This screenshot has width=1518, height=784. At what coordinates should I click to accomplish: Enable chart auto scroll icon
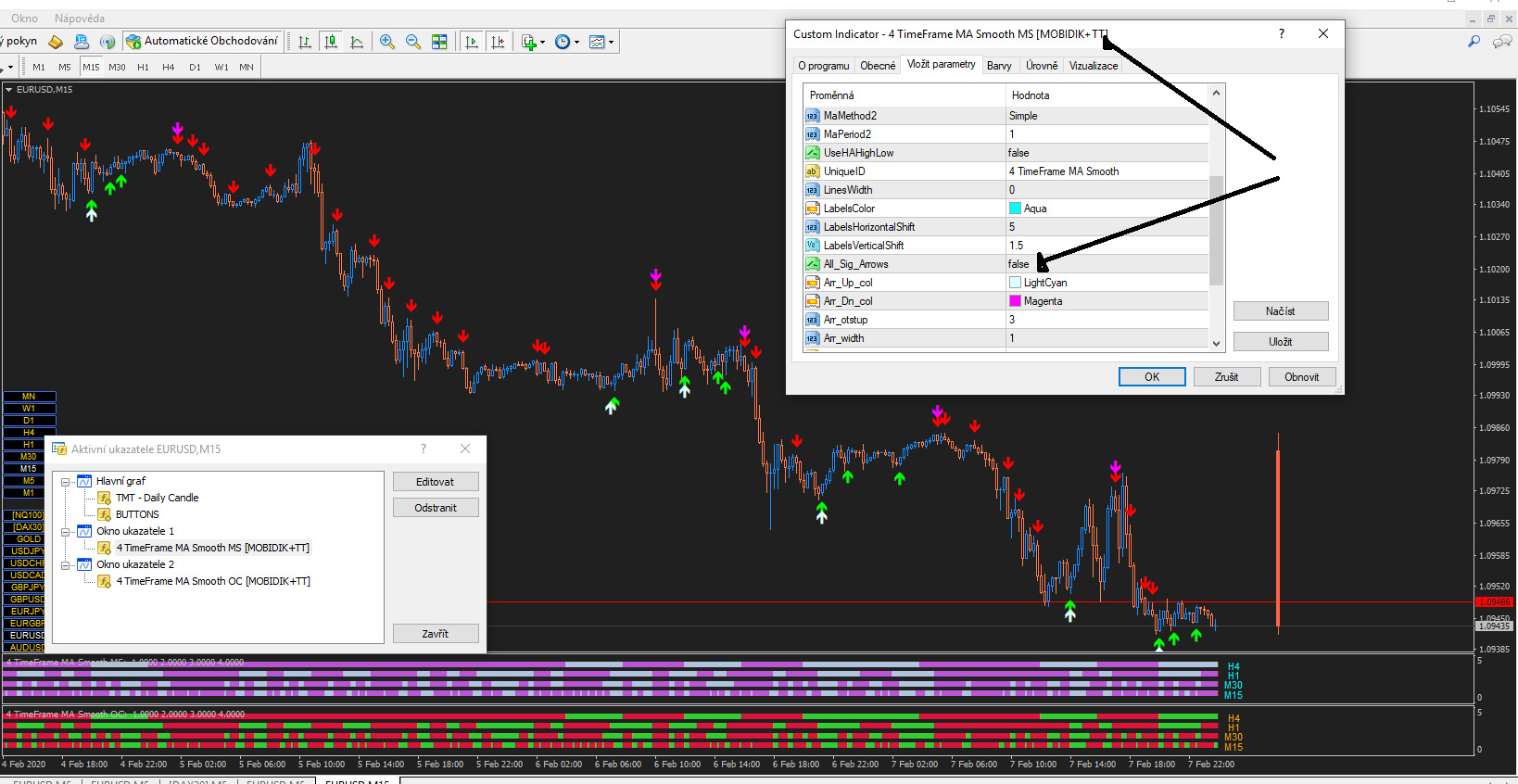[x=472, y=42]
